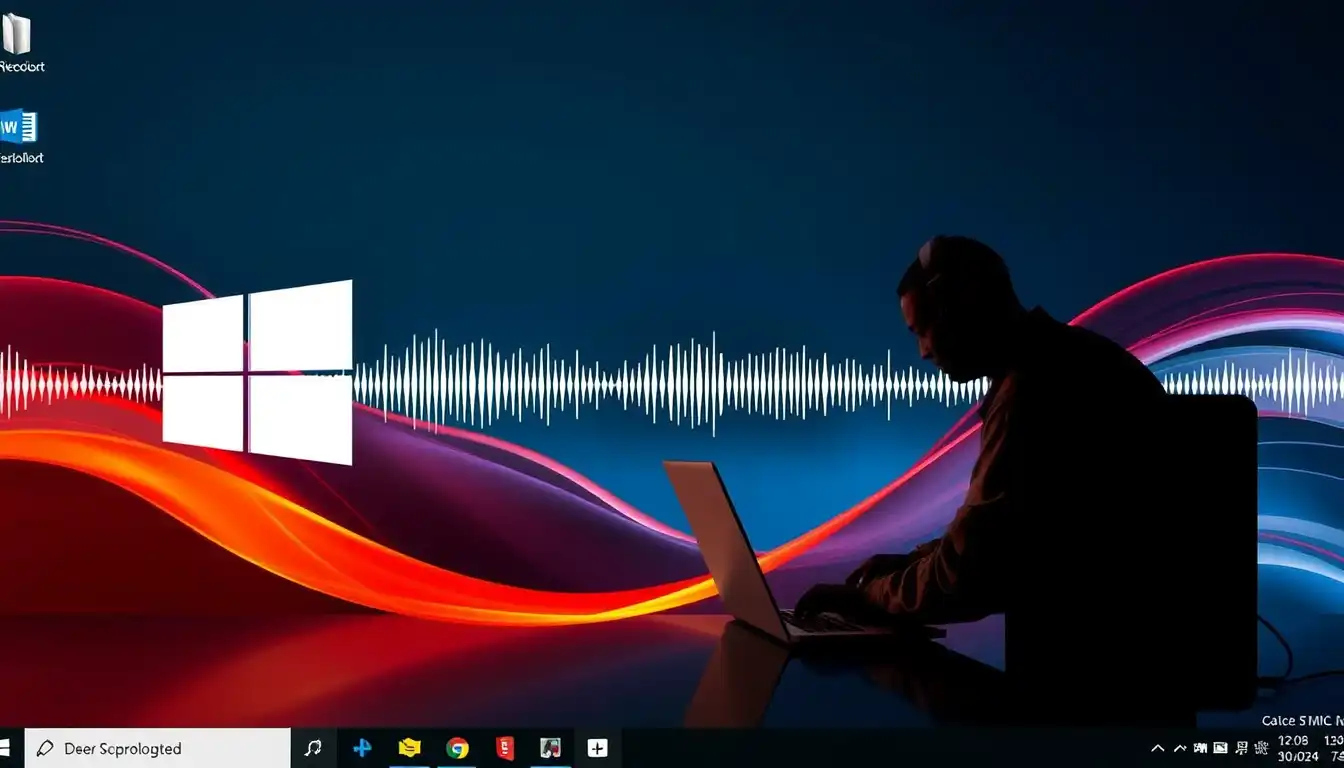The height and width of the screenshot is (768, 1344).
Task: Click the large Windows logo on wallpaper
Action: tap(257, 372)
